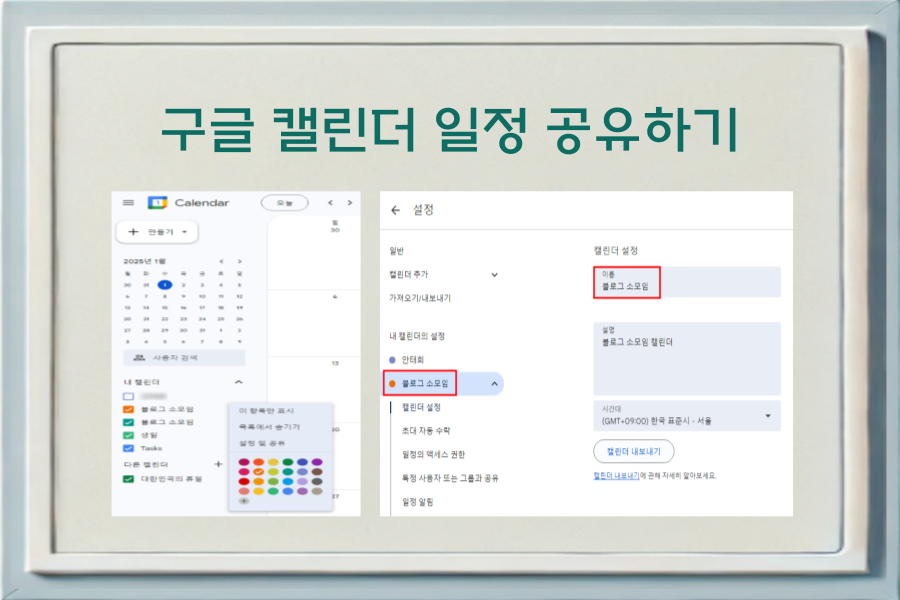Add another calendar with 다른 캘린더 plus
The width and height of the screenshot is (900, 600).
click(x=218, y=464)
